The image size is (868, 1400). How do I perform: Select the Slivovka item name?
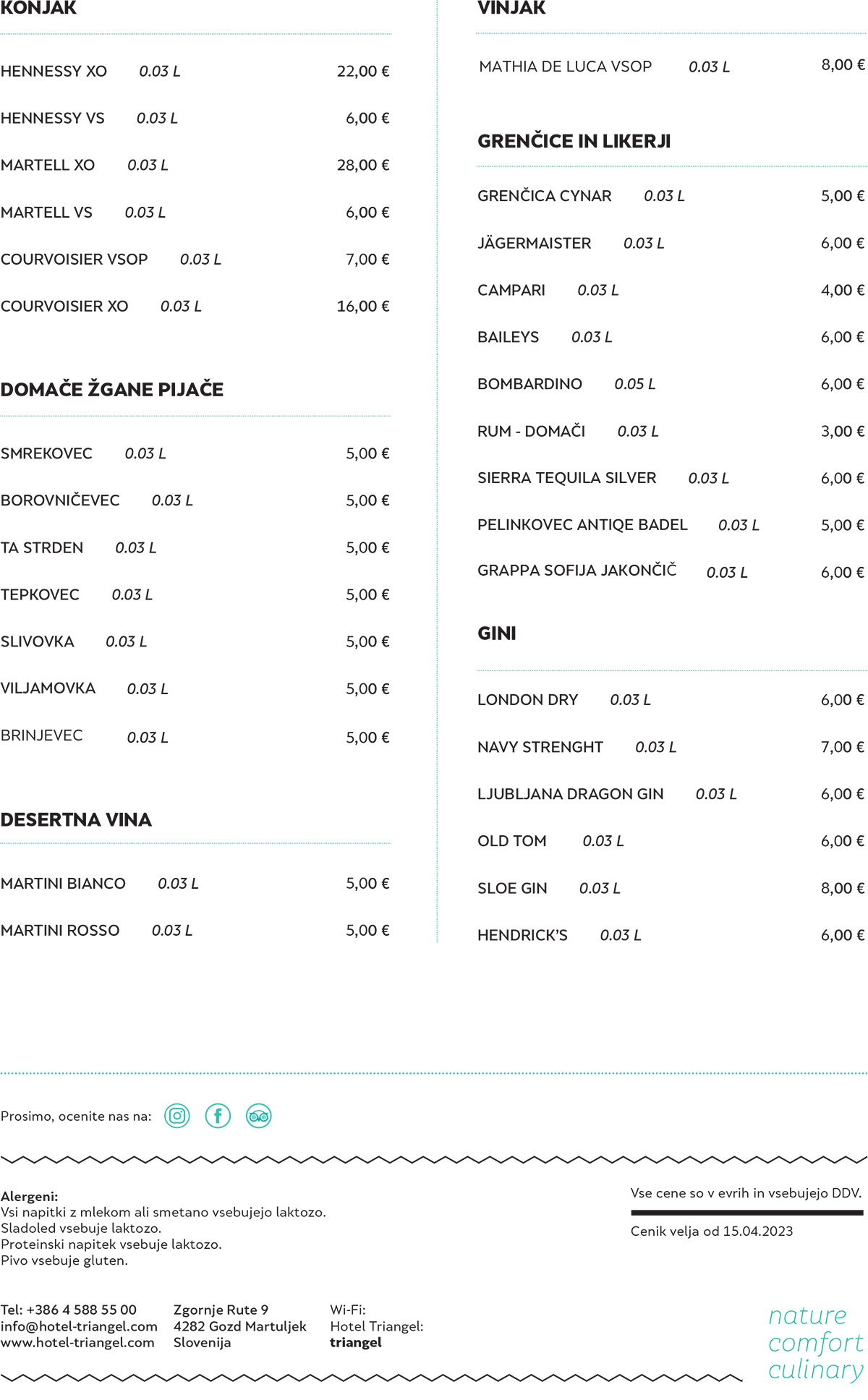point(38,642)
